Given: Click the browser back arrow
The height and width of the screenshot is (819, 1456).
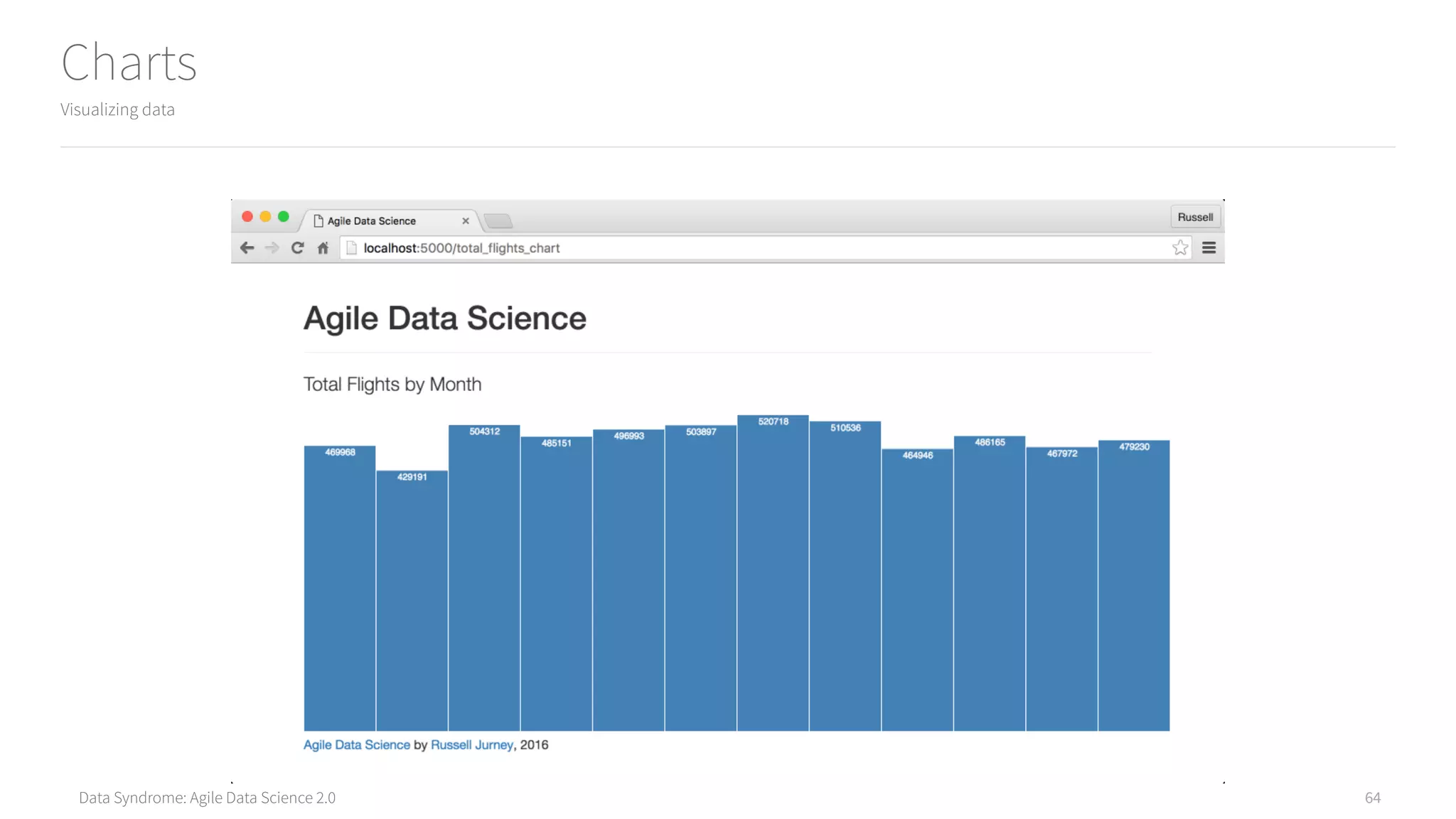Looking at the screenshot, I should 247,248.
